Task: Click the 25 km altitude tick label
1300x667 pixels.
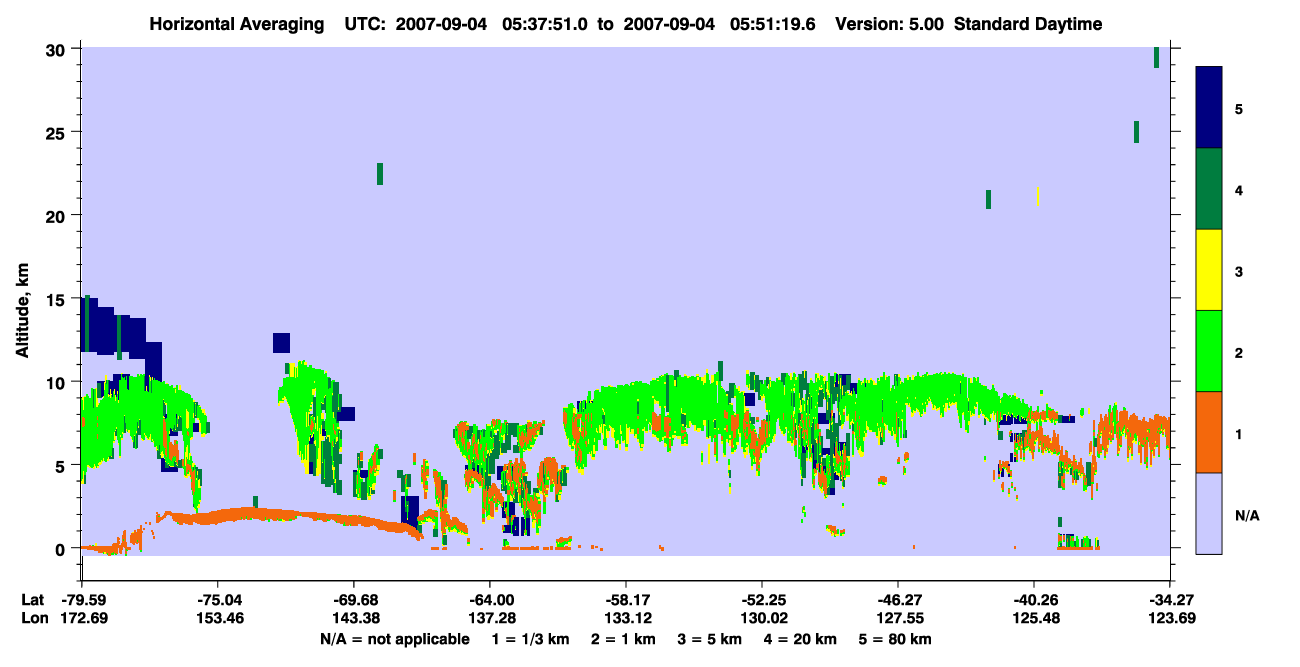Action: click(x=58, y=133)
